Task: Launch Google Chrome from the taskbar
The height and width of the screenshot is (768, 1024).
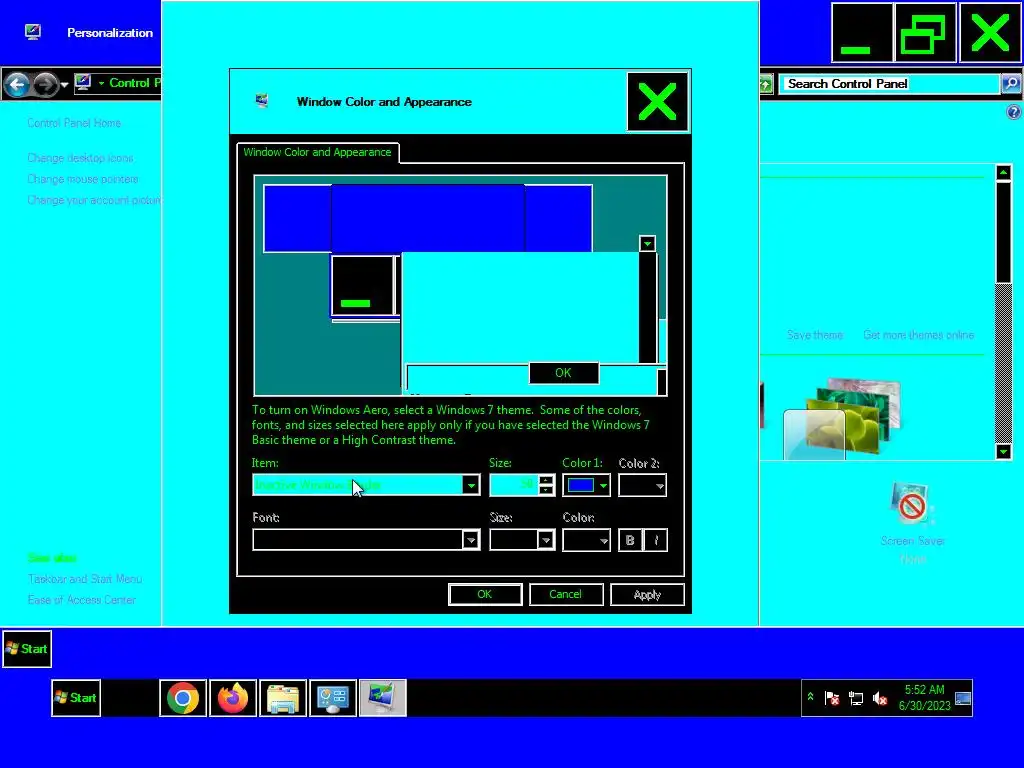Action: click(x=183, y=698)
